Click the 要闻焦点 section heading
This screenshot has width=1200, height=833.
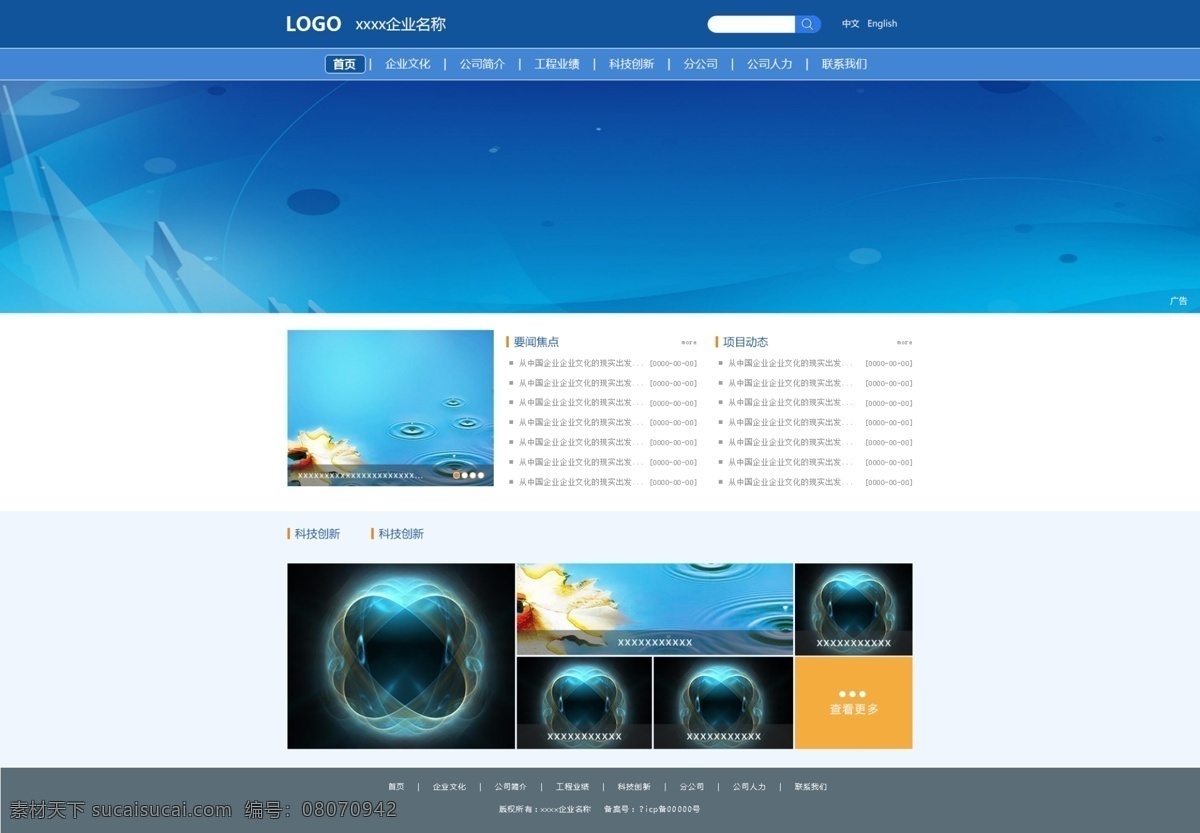click(x=536, y=342)
